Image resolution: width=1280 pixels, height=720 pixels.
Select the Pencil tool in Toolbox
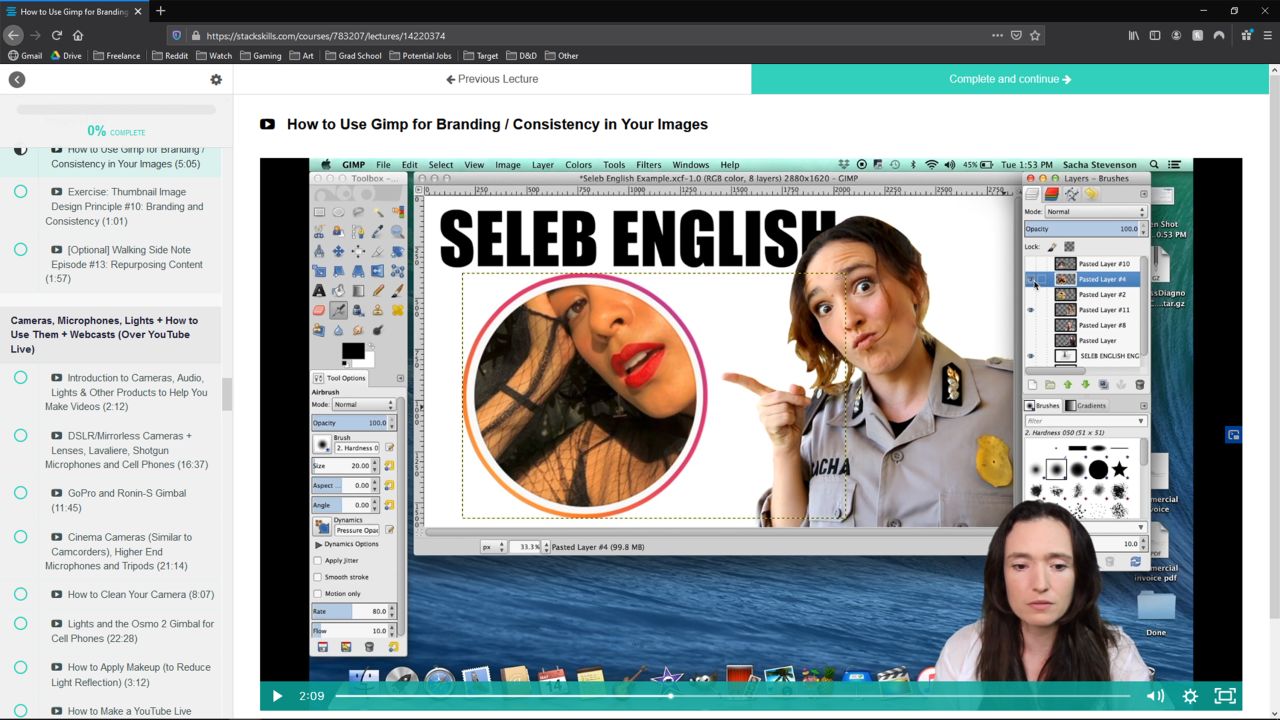(378, 290)
